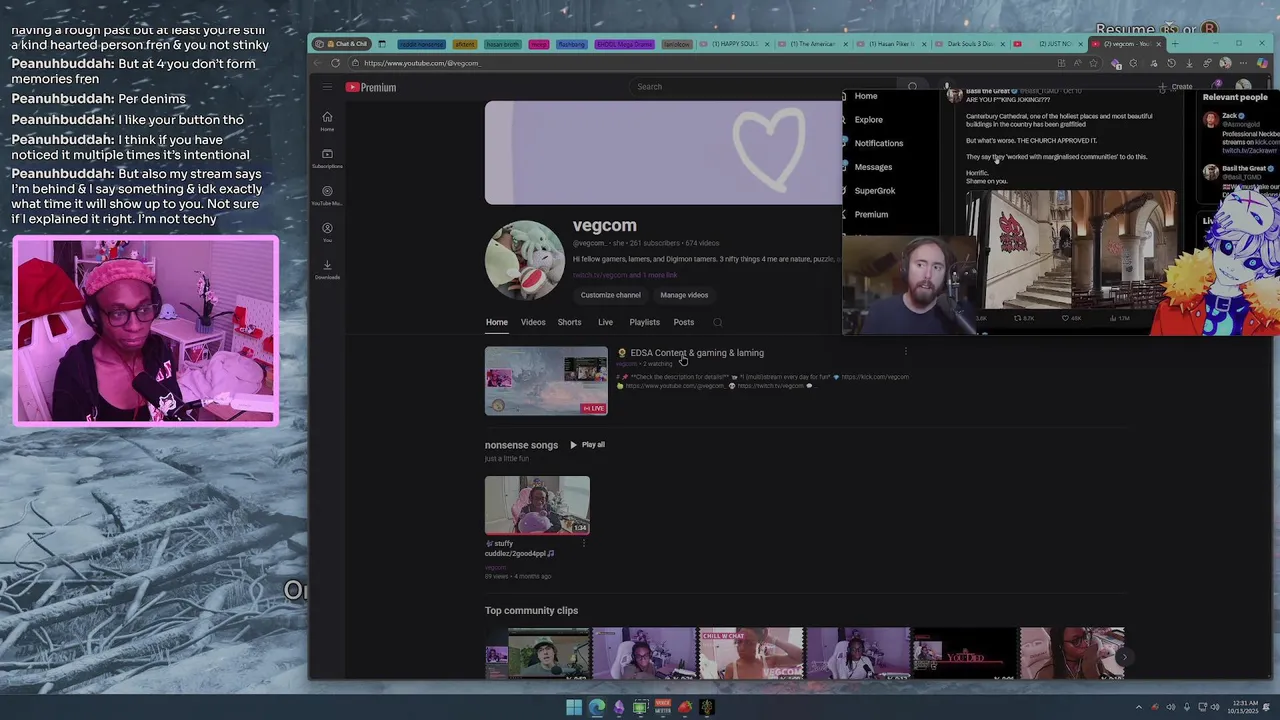The width and height of the screenshot is (1280, 720).
Task: Open a new browser tab
Action: pos(1176,44)
